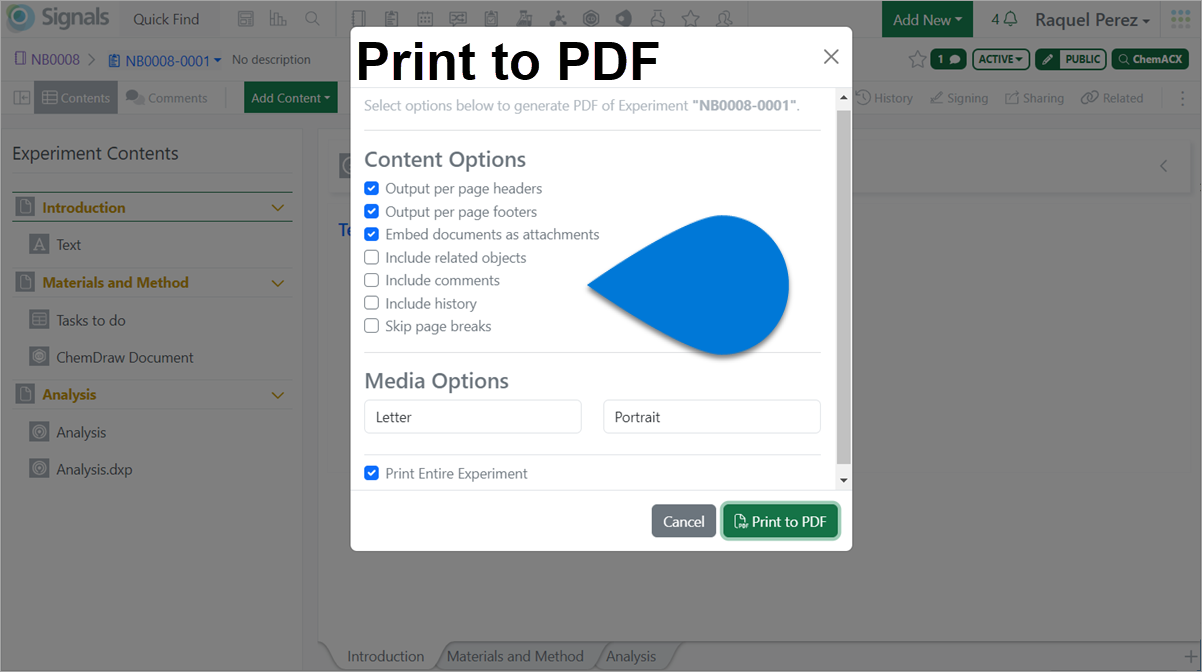
Task: Open the molecule structure icon in top toolbar
Action: [x=557, y=19]
